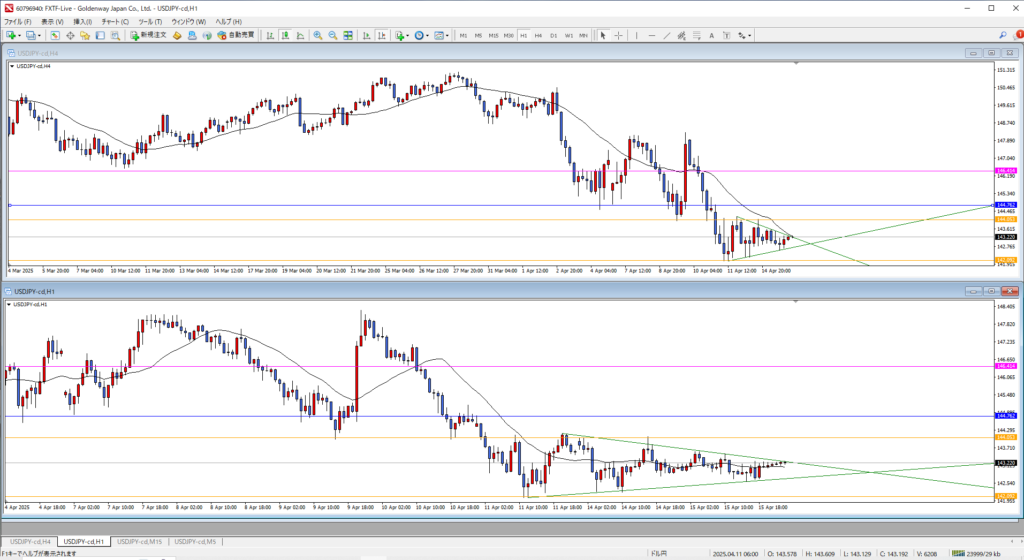Open the Strategy Tester icon
The width and height of the screenshot is (1024, 560).
tap(115, 35)
